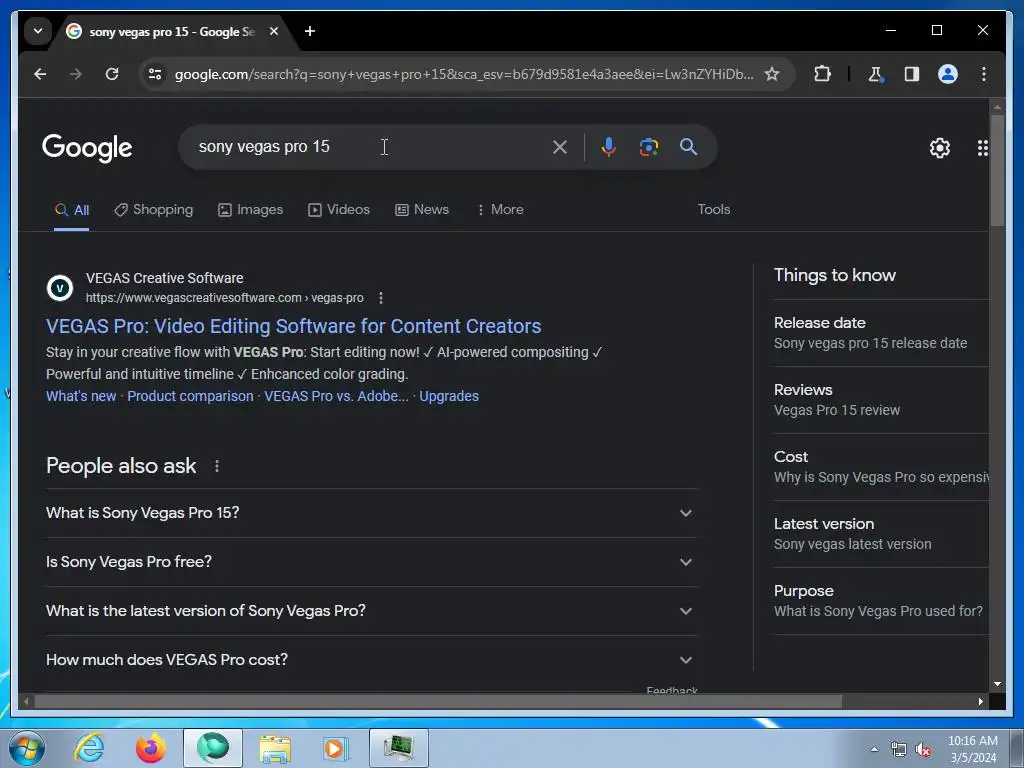
Task: Open Windows Explorer folder in taskbar
Action: coord(275,748)
